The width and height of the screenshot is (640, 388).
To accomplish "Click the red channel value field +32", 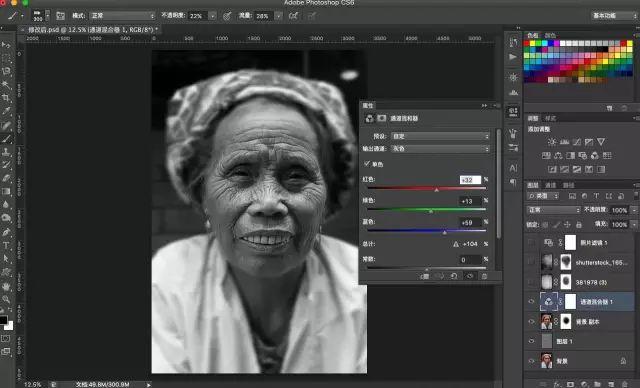I will point(471,180).
